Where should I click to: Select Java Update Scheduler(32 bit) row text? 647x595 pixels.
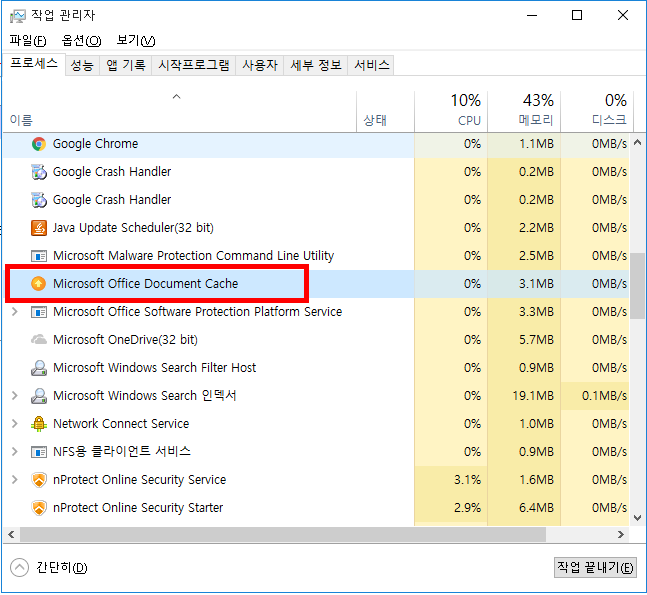133,228
